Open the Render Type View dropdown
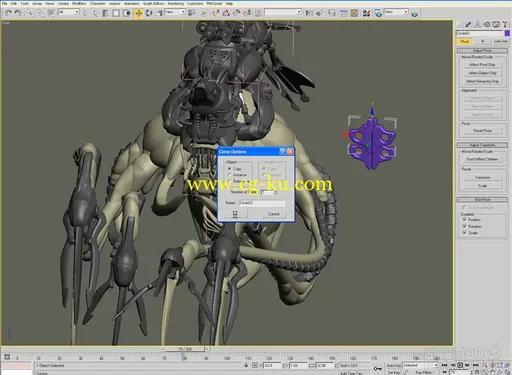 click(x=396, y=12)
